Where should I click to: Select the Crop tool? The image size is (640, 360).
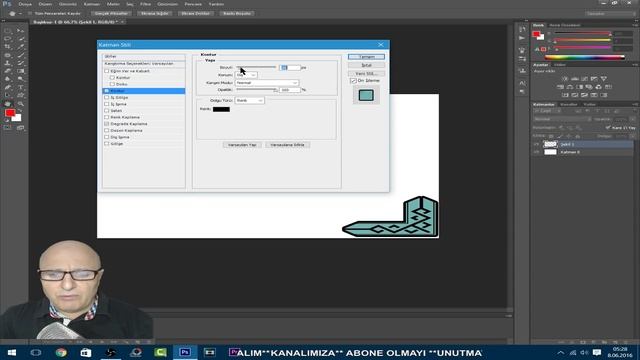[x=8, y=47]
